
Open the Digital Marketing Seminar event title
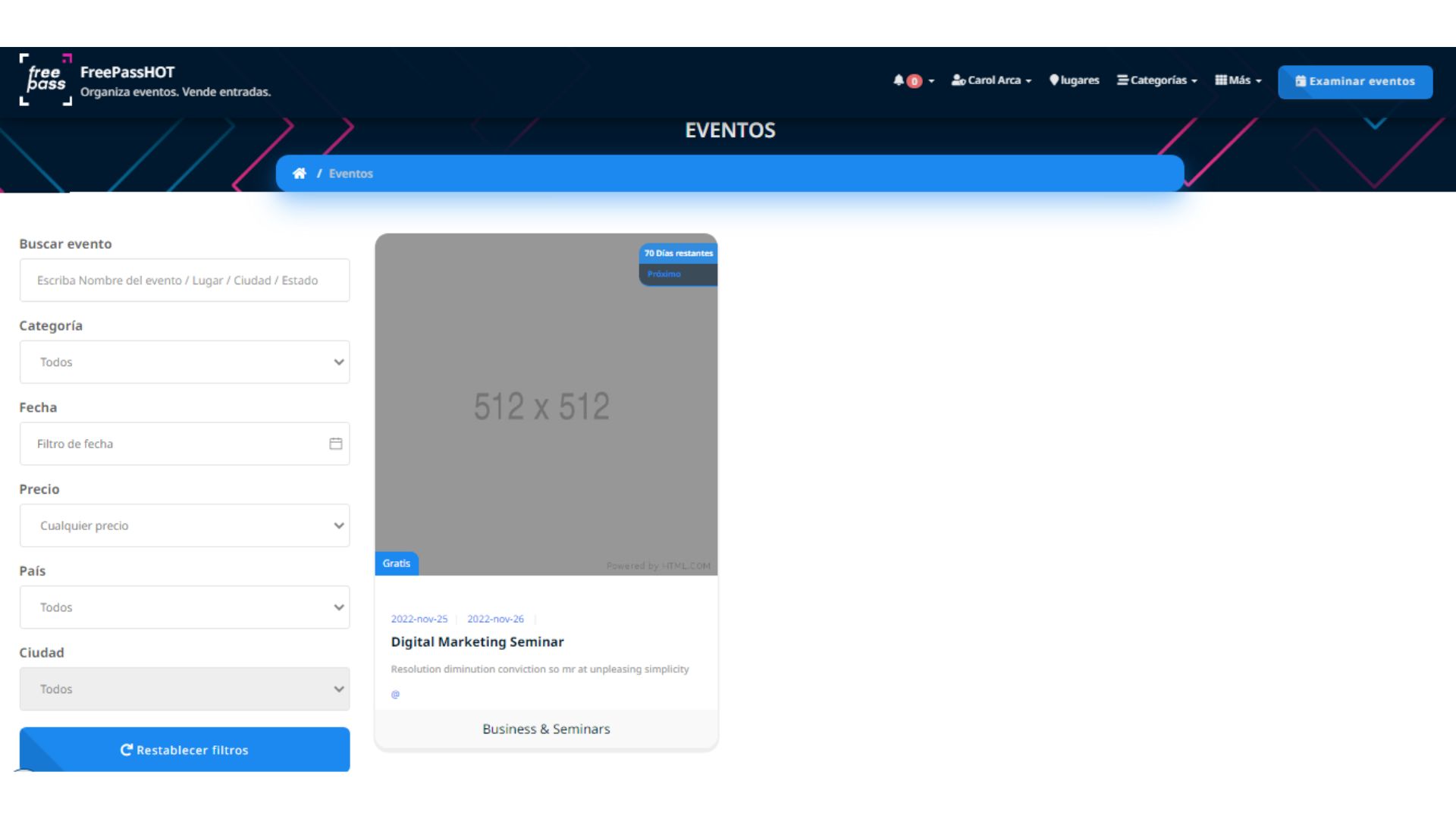[477, 642]
